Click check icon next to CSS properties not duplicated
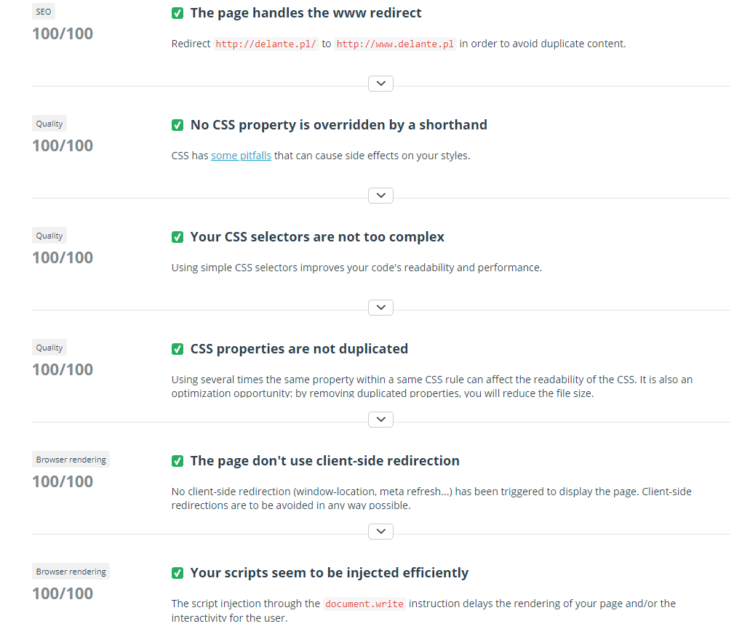This screenshot has width=750, height=629. tap(177, 349)
